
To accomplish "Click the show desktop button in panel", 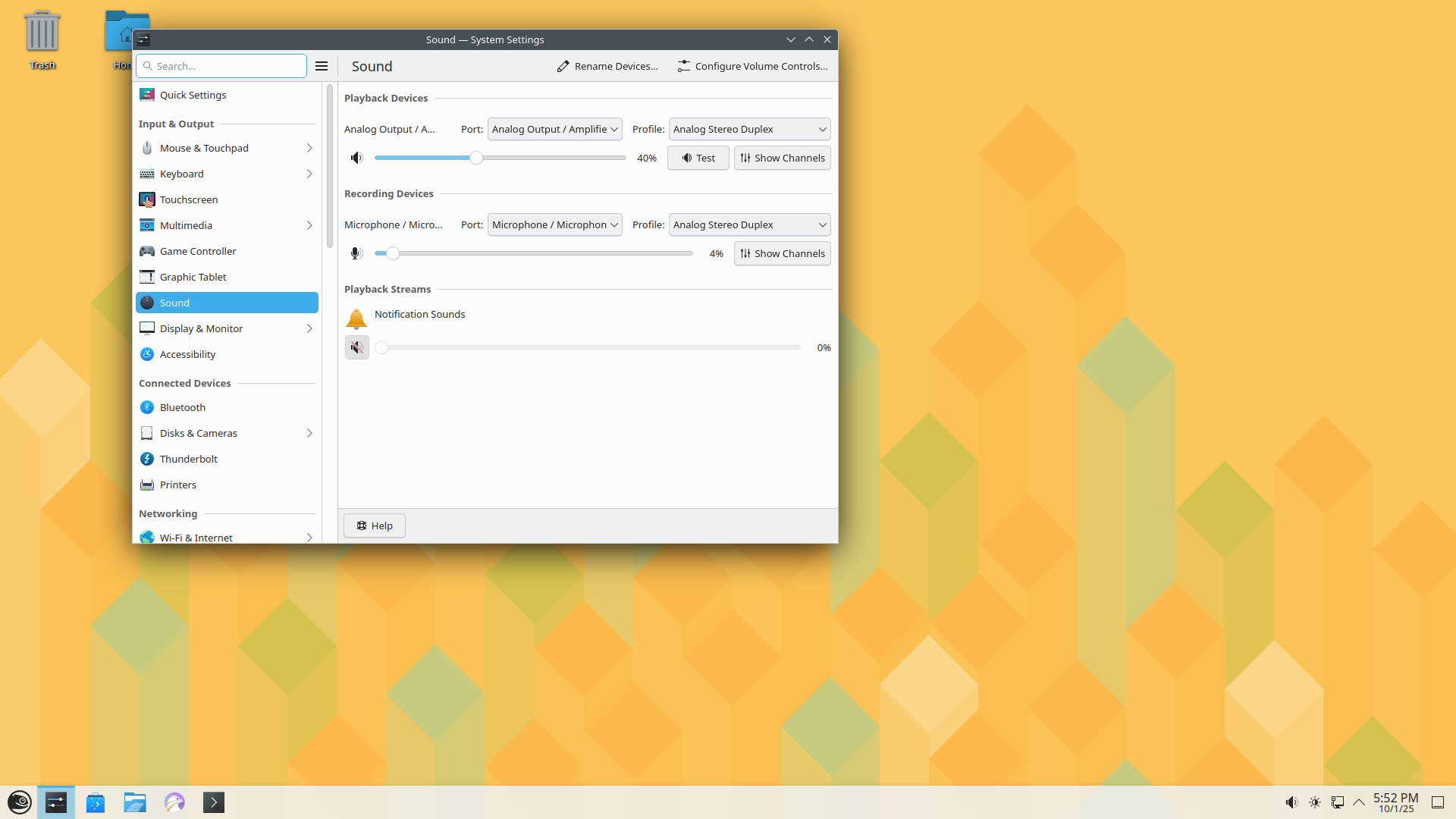I will [x=1438, y=802].
